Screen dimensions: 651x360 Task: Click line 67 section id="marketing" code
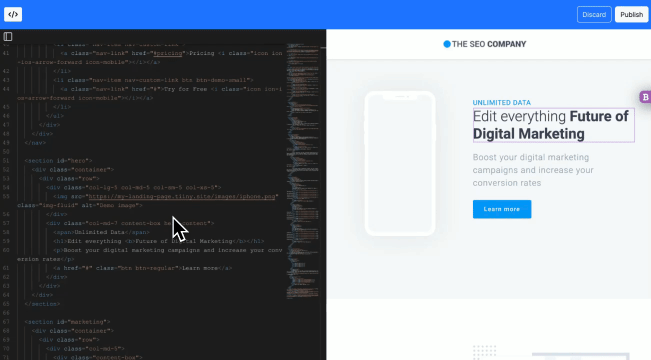tap(67, 322)
